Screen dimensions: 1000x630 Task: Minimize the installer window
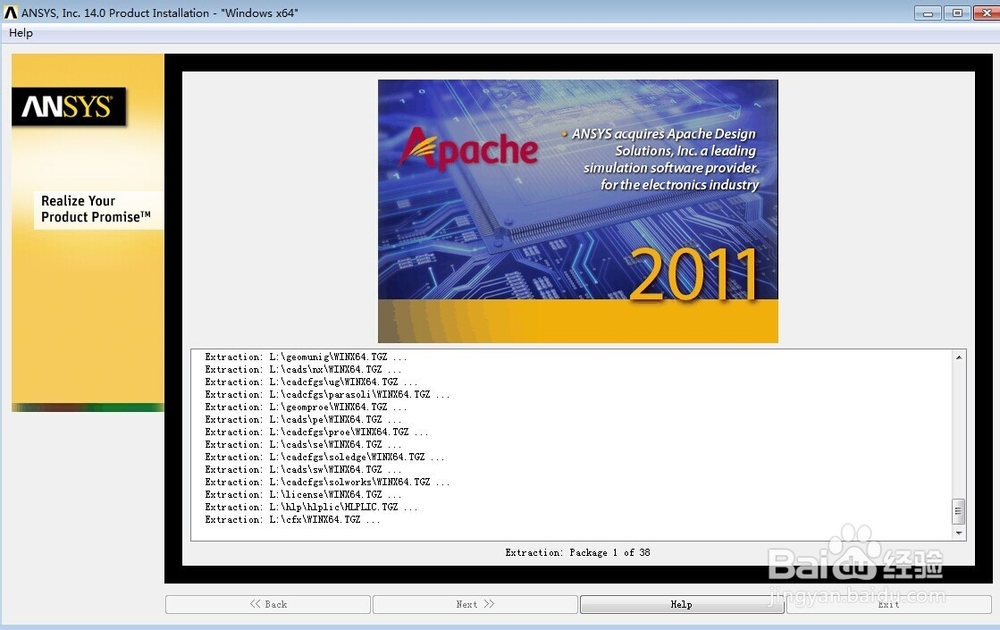click(927, 13)
